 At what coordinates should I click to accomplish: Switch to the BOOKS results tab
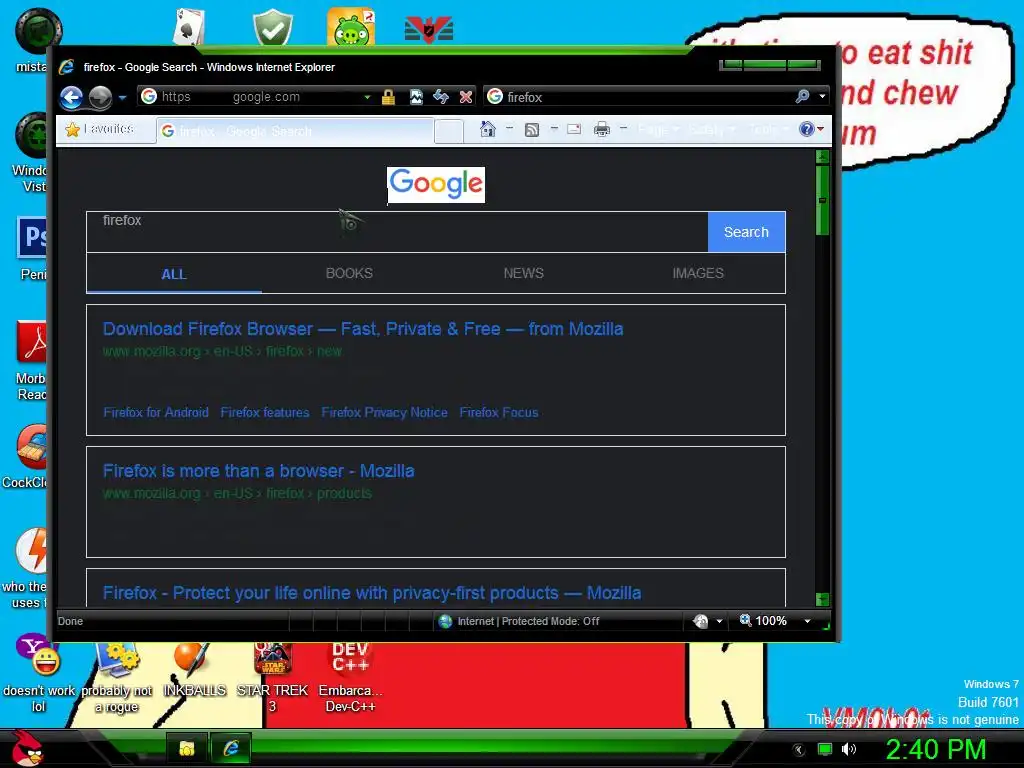click(349, 273)
